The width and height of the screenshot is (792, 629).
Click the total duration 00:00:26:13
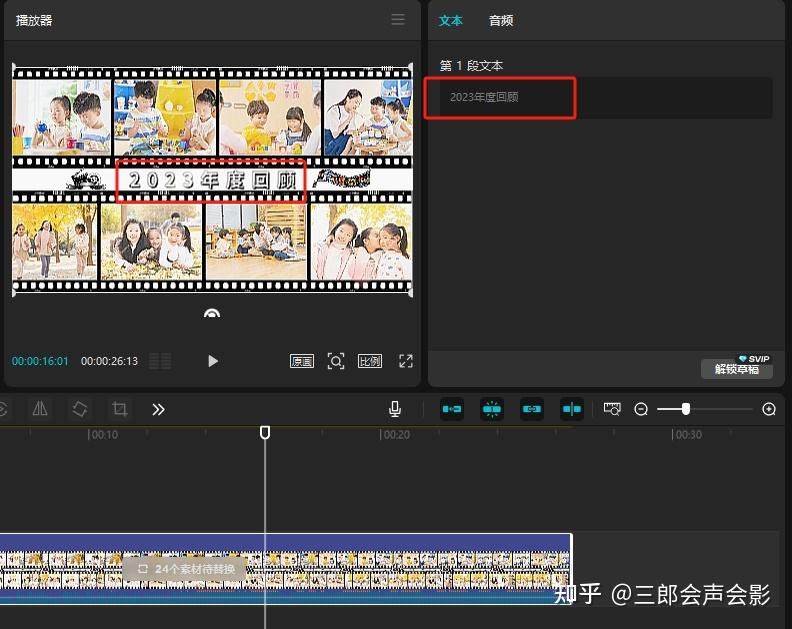(109, 361)
